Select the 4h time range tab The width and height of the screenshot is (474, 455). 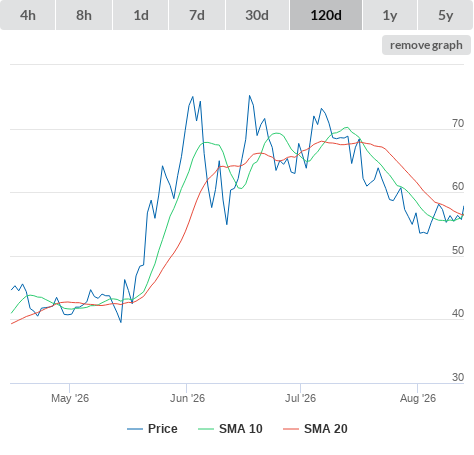[28, 15]
